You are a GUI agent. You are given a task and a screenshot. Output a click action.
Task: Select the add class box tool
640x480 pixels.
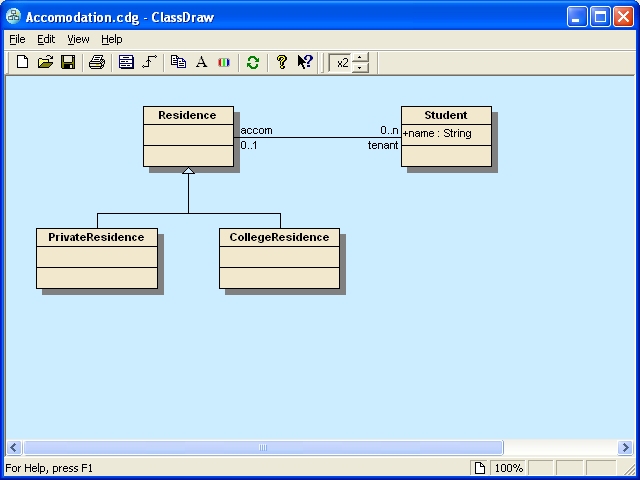(126, 62)
